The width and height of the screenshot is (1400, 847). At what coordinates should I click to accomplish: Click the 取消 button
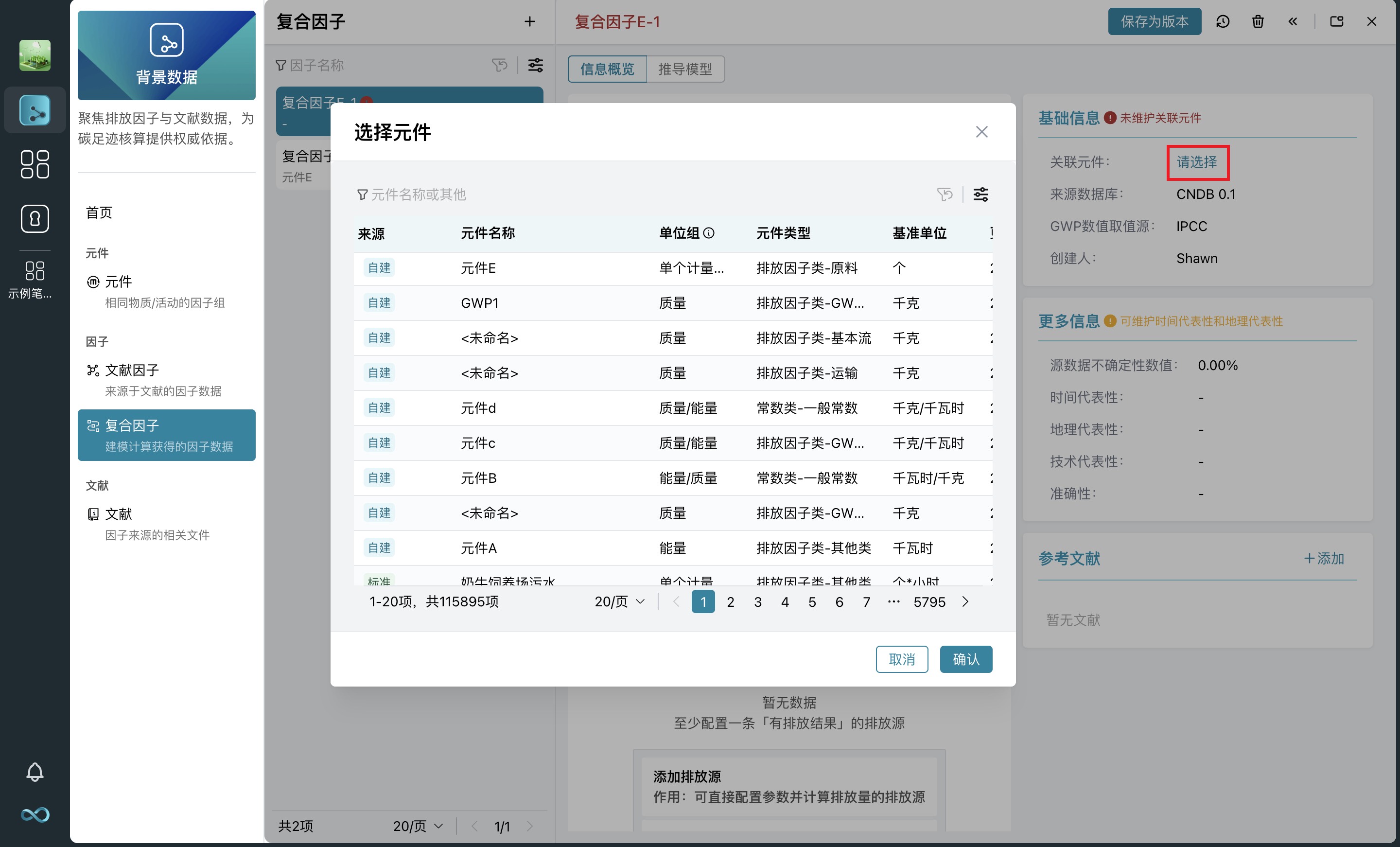pos(901,659)
